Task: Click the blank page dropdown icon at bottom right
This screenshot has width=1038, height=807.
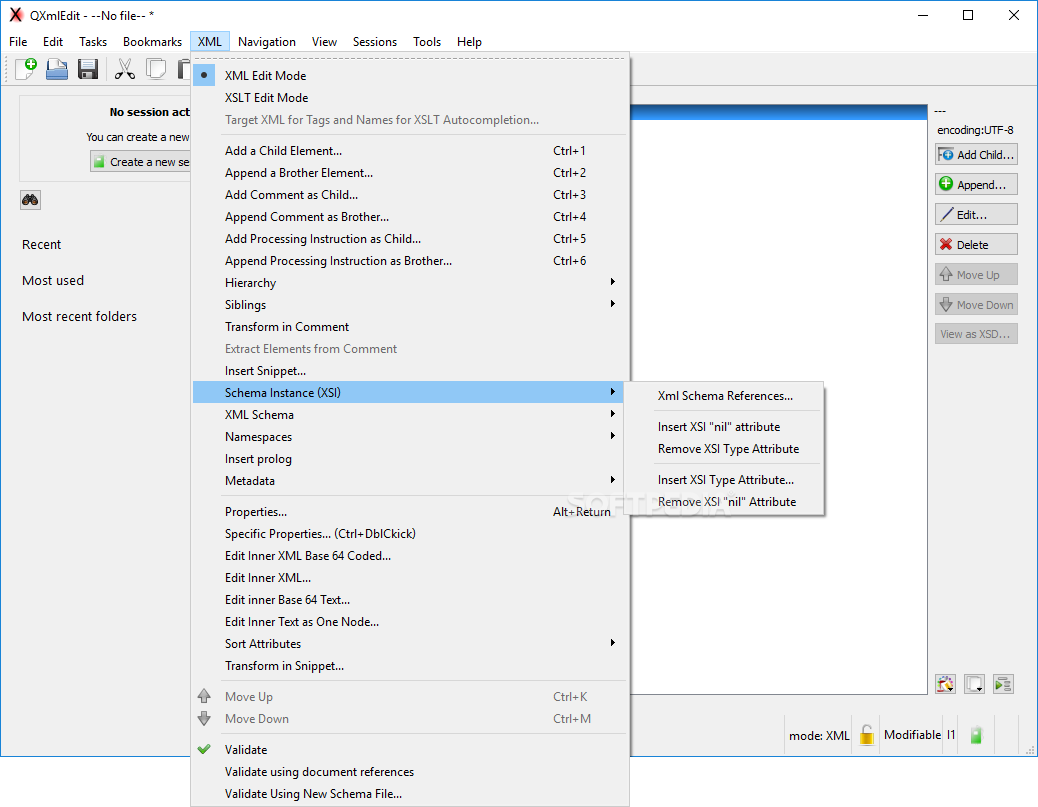Action: [x=974, y=684]
